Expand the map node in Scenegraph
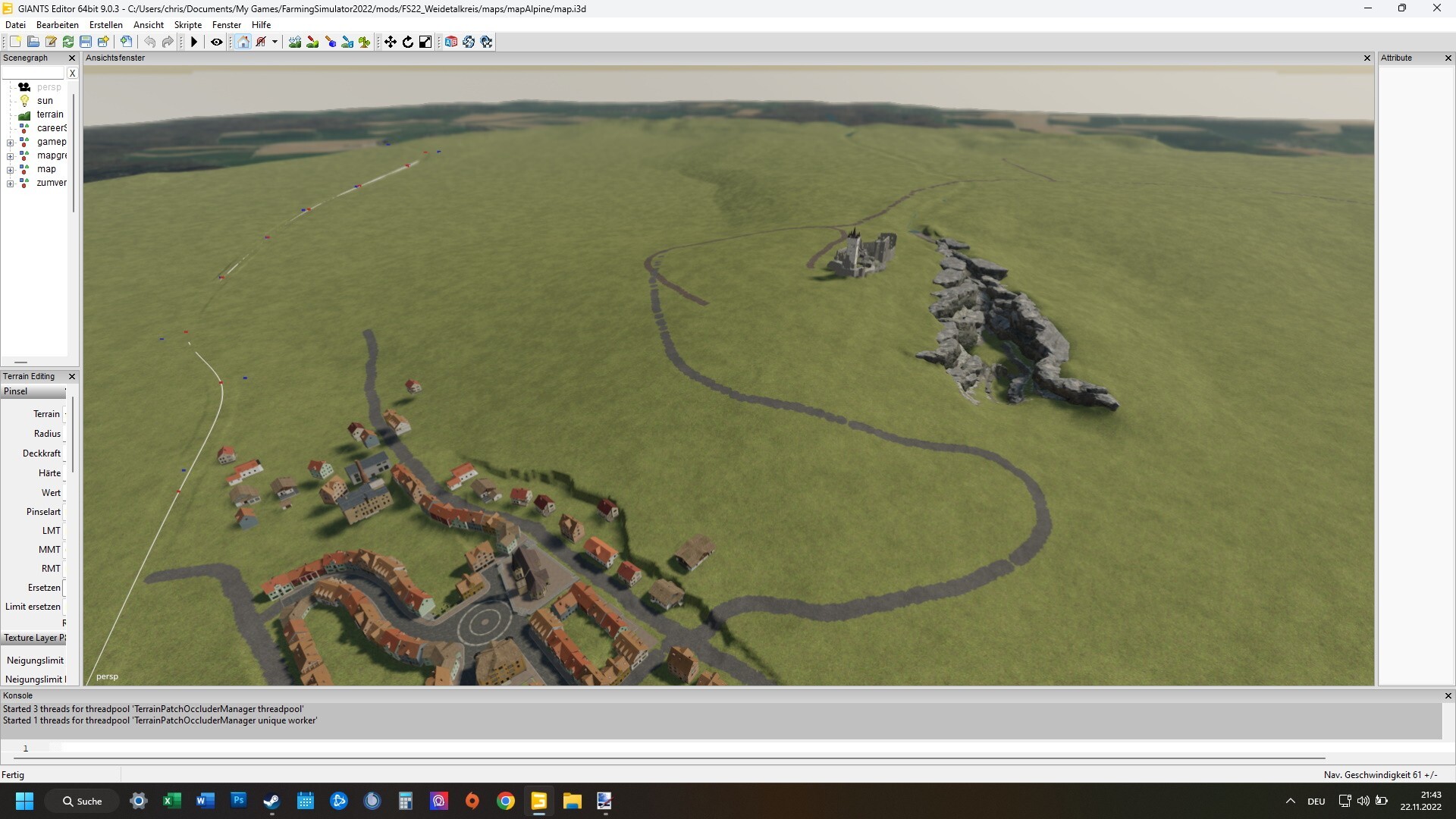Image resolution: width=1456 pixels, height=819 pixels. coord(10,170)
